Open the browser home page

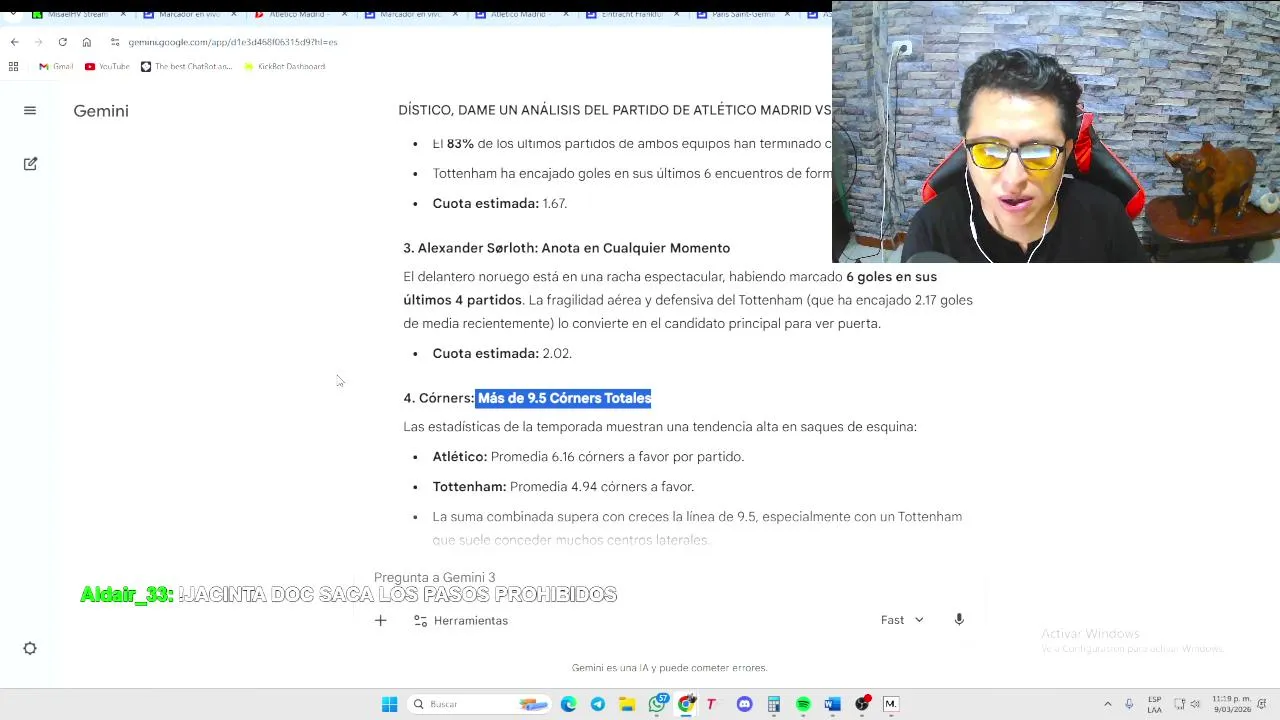pyautogui.click(x=87, y=42)
